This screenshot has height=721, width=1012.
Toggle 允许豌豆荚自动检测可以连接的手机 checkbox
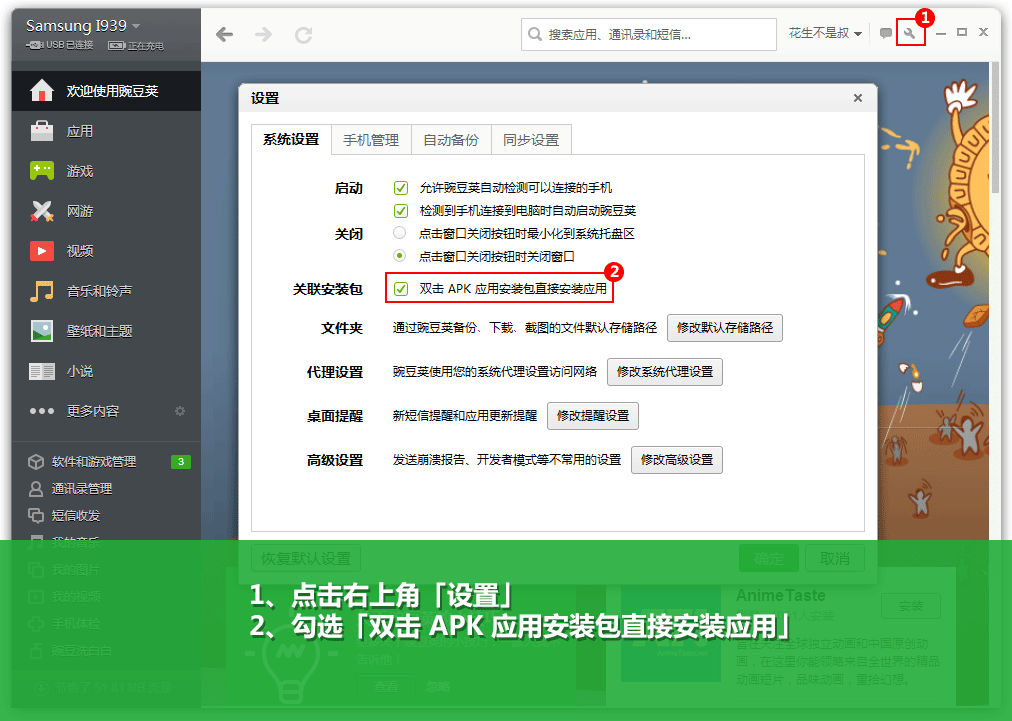click(x=401, y=188)
